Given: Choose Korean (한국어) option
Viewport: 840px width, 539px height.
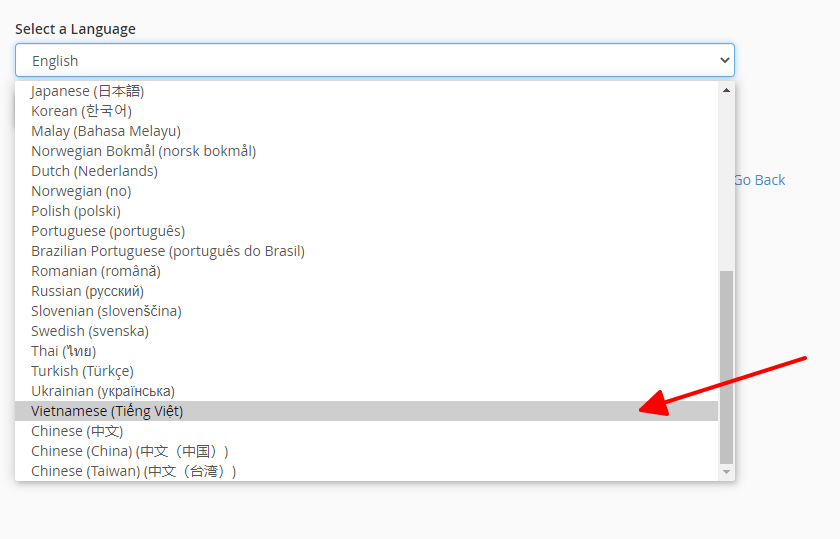Looking at the screenshot, I should (81, 111).
